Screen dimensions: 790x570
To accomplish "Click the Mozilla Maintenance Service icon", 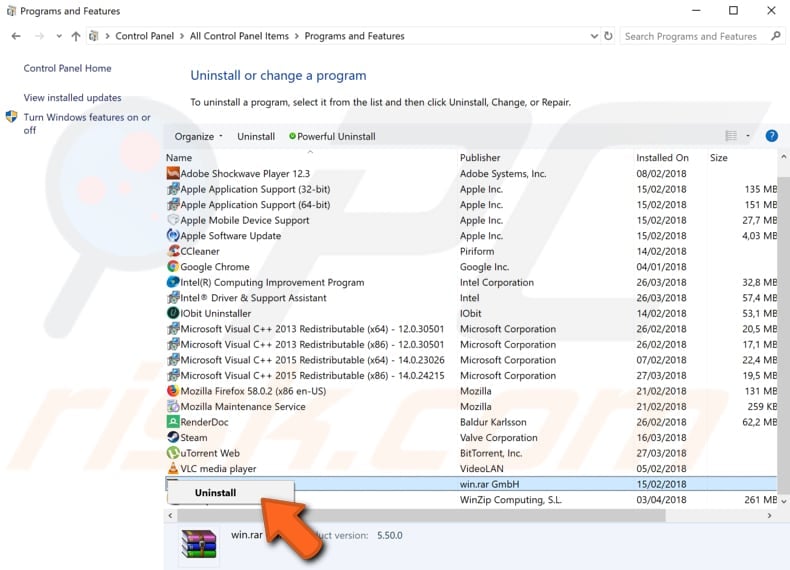I will [173, 406].
